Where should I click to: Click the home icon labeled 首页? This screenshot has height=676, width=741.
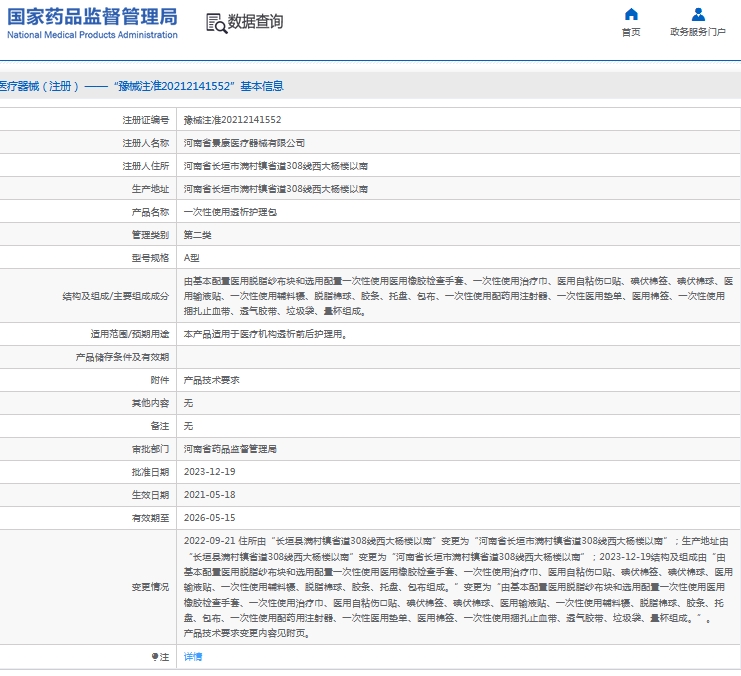point(631,14)
